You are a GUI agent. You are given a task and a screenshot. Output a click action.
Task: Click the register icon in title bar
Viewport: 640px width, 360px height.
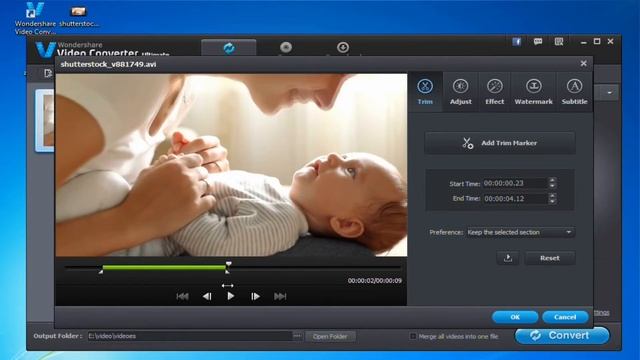[559, 42]
